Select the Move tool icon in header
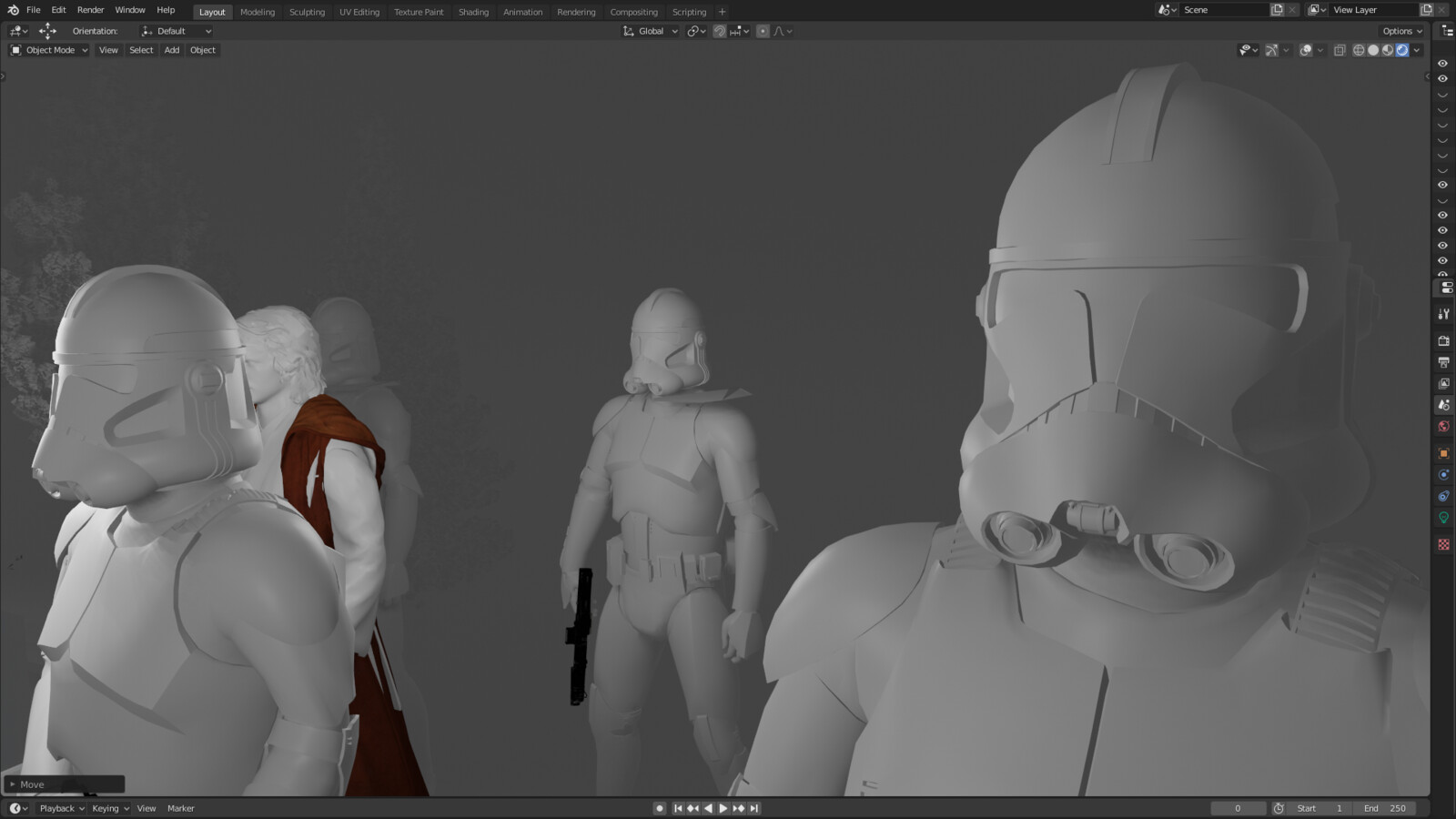The image size is (1456, 819). click(x=47, y=31)
